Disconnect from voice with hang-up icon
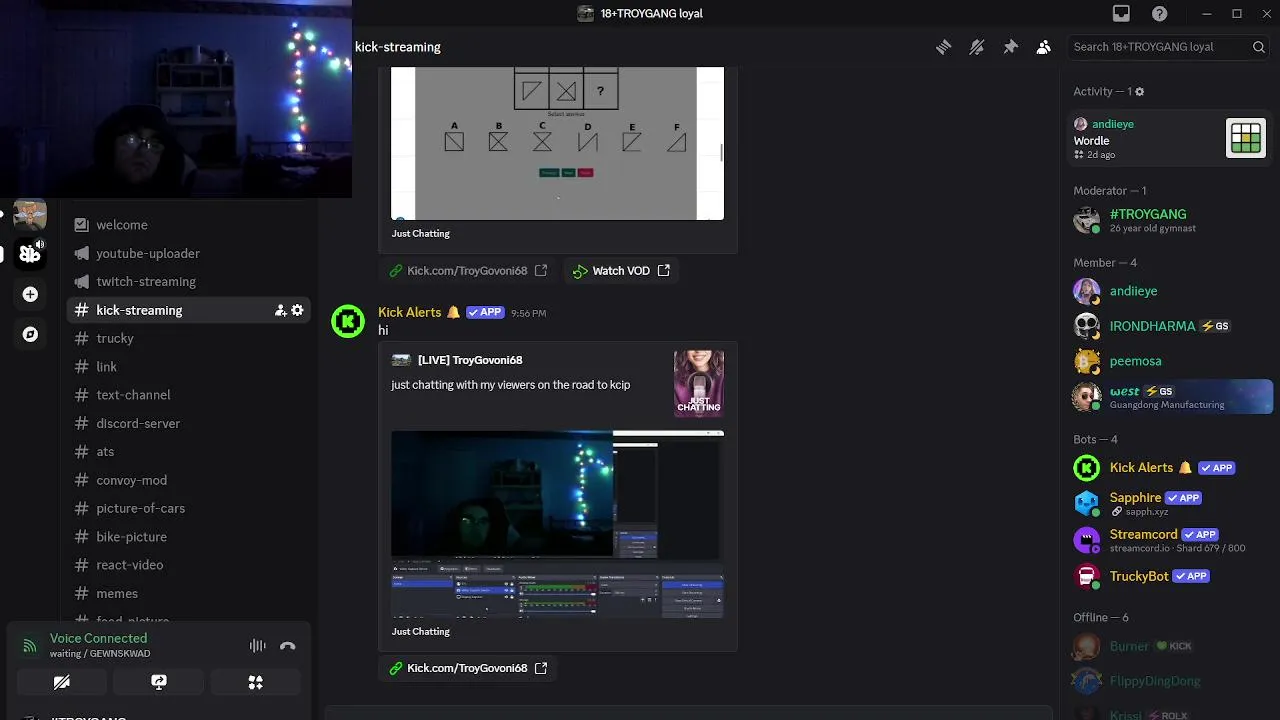This screenshot has height=720, width=1280. (288, 646)
